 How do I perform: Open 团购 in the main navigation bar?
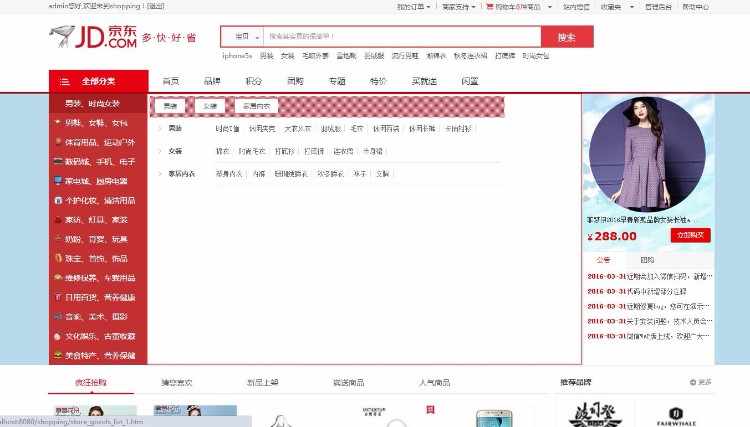(295, 81)
